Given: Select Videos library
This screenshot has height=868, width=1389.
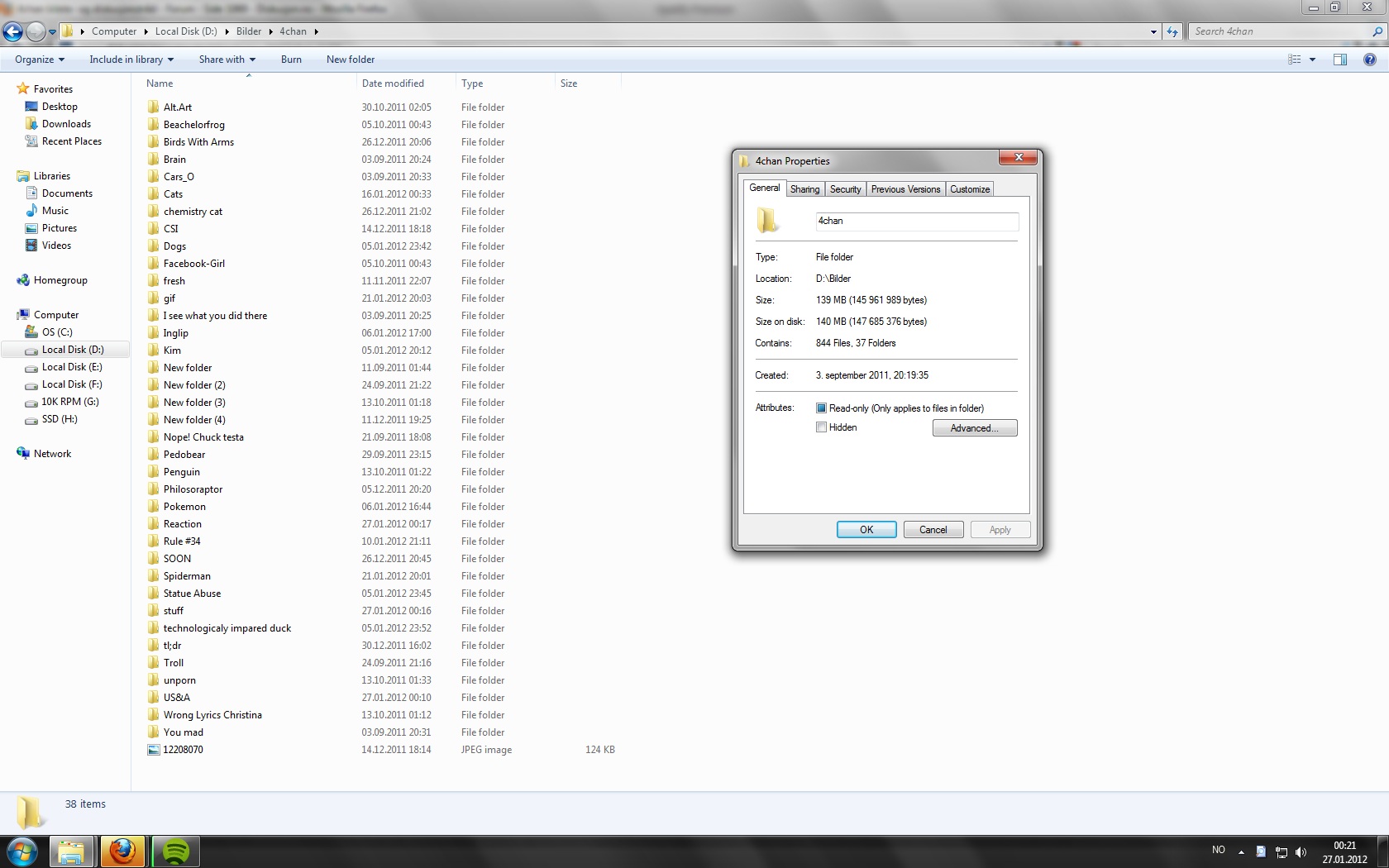Looking at the screenshot, I should [56, 246].
